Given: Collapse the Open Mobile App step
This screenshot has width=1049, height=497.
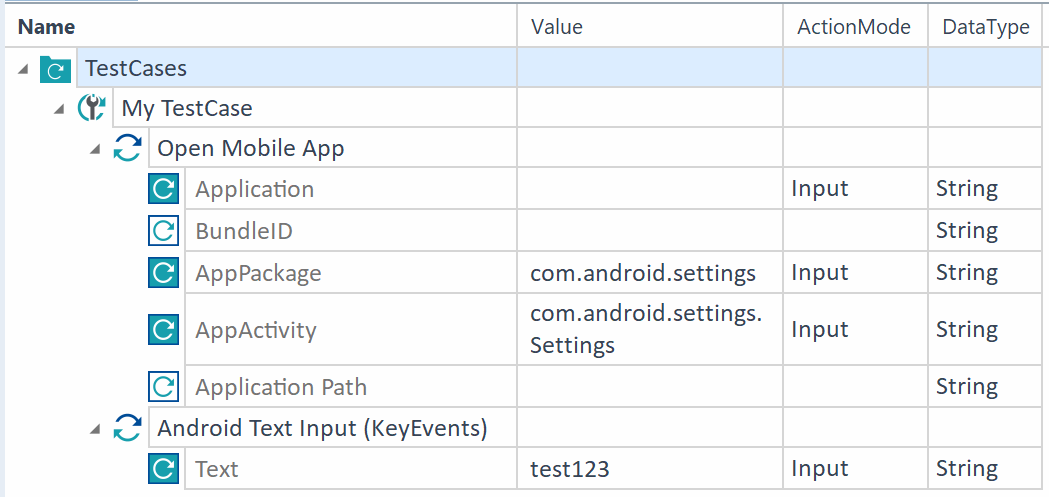Looking at the screenshot, I should 94,148.
